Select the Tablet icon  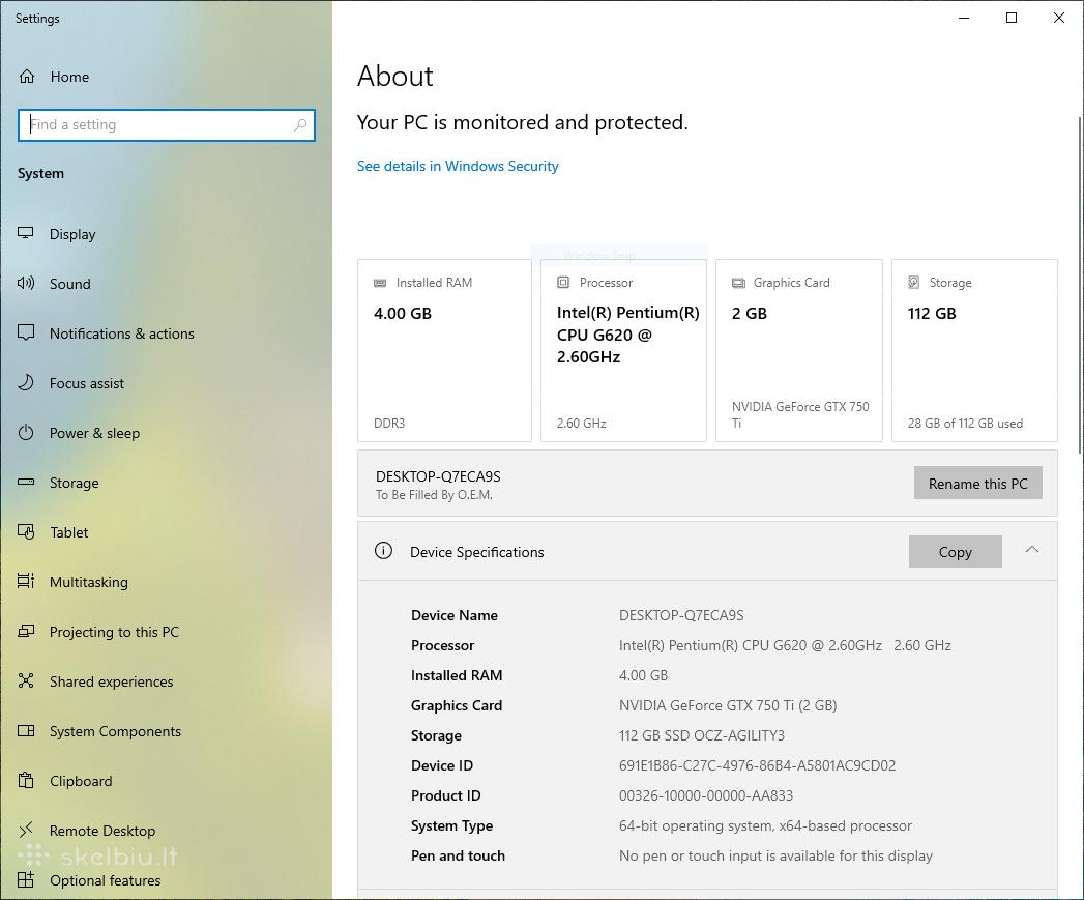tap(26, 532)
